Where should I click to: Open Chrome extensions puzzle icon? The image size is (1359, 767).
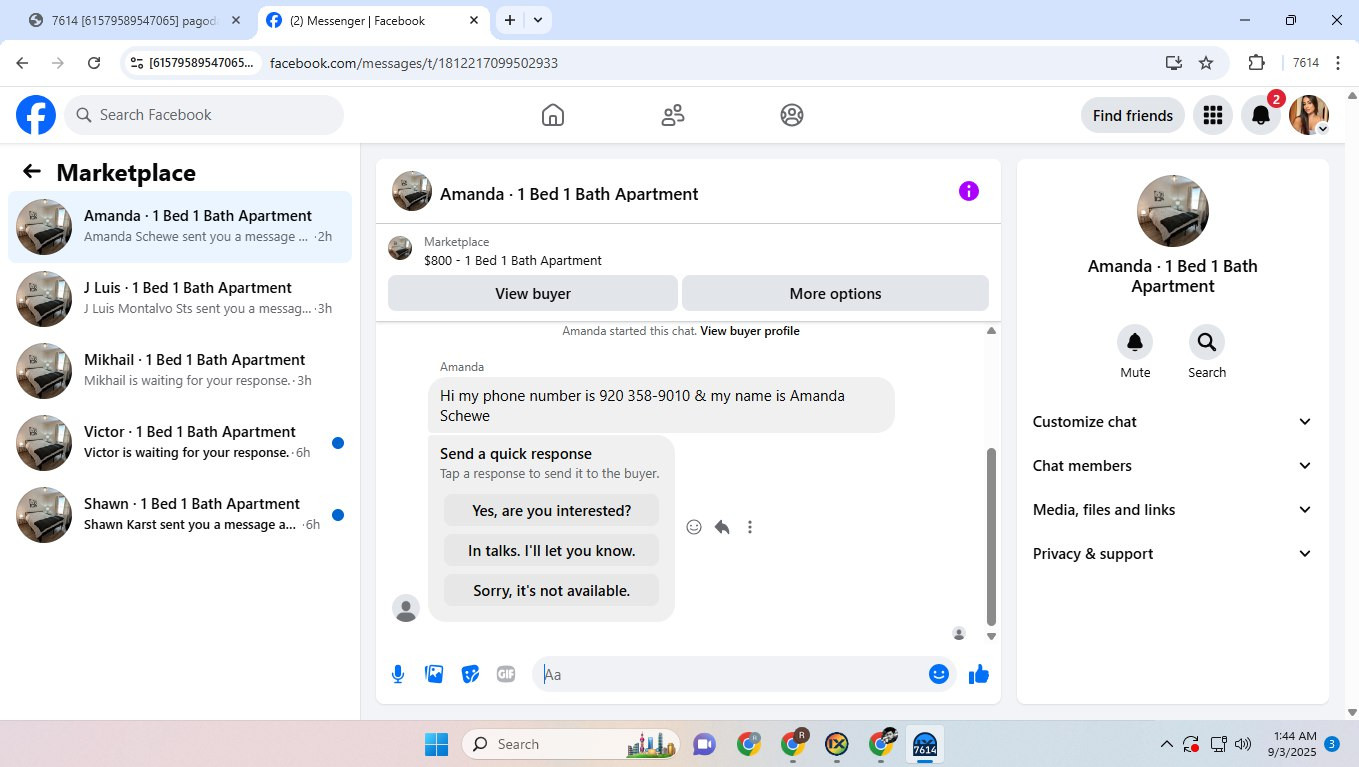coord(1257,63)
